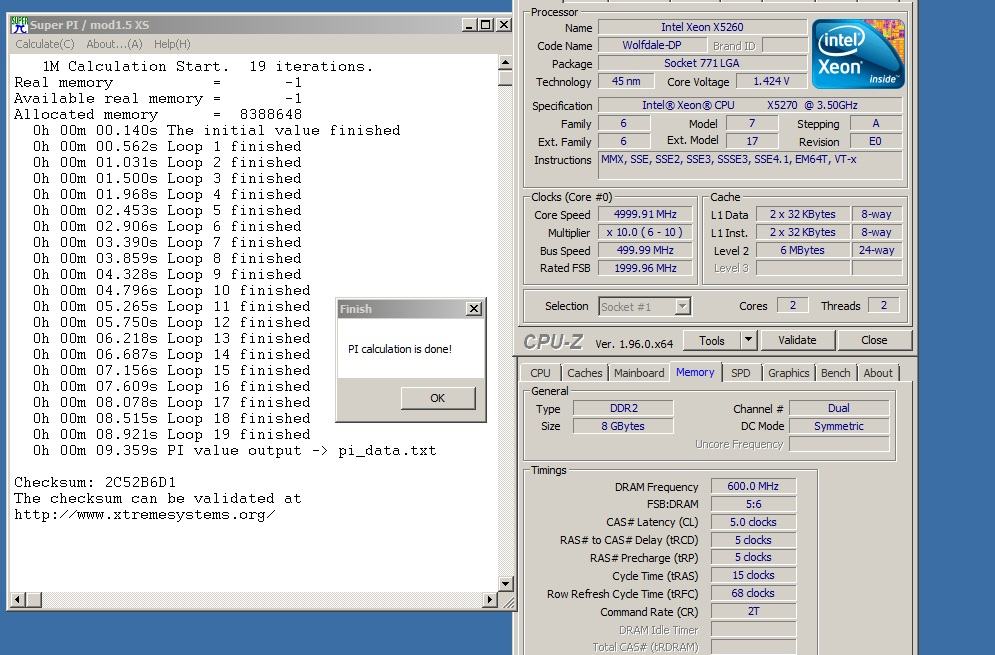Click the x 10.0 (6 - 10) multiplier value
The height and width of the screenshot is (655, 995).
click(x=645, y=232)
